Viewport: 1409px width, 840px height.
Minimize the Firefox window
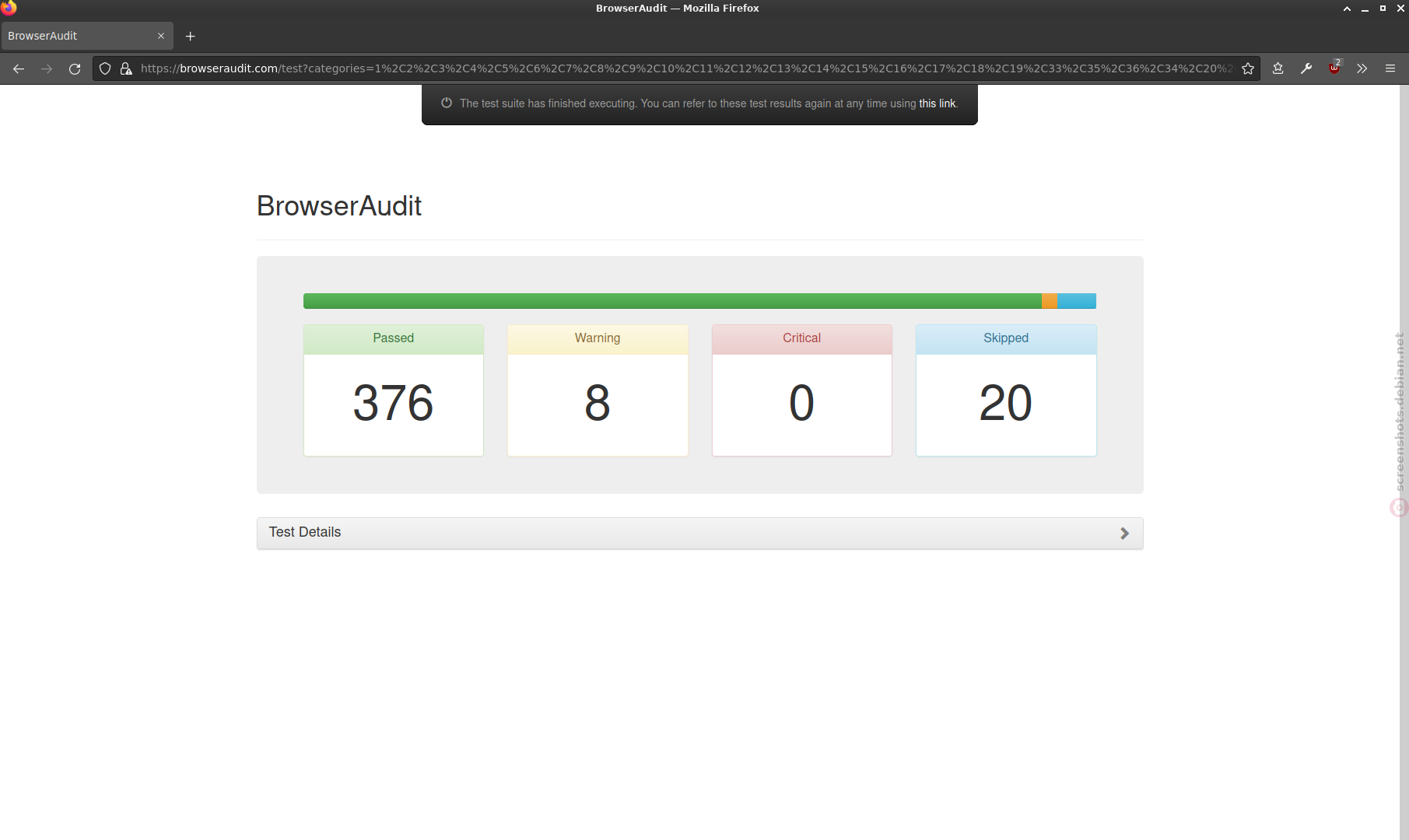[x=1365, y=9]
